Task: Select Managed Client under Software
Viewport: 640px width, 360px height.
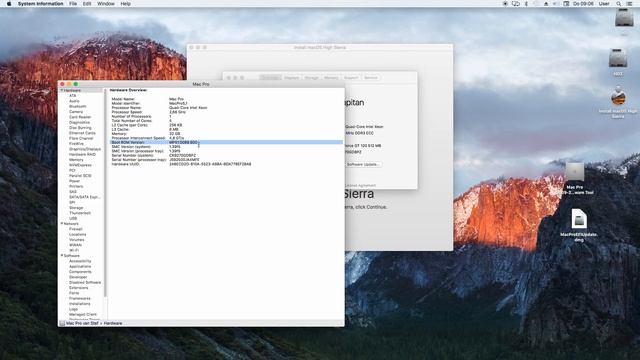Action: (x=83, y=314)
